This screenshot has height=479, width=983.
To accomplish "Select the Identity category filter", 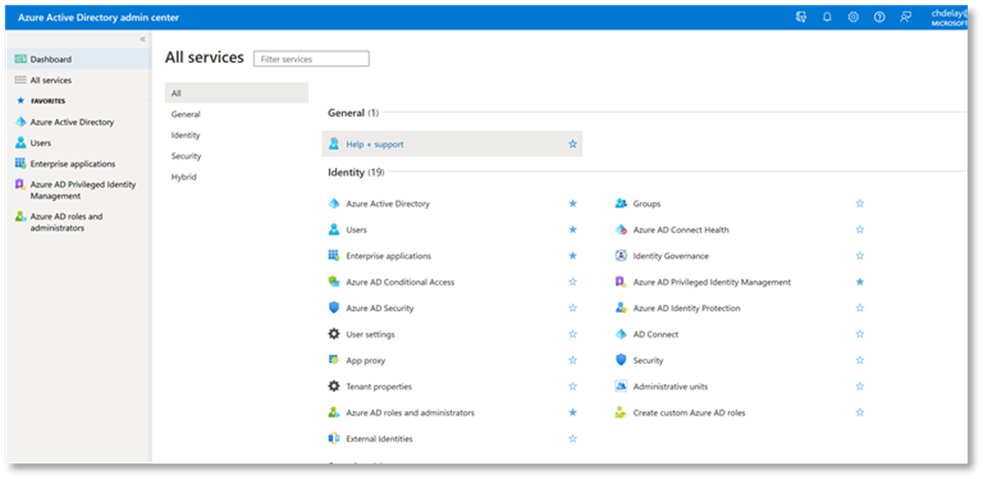I will point(186,135).
